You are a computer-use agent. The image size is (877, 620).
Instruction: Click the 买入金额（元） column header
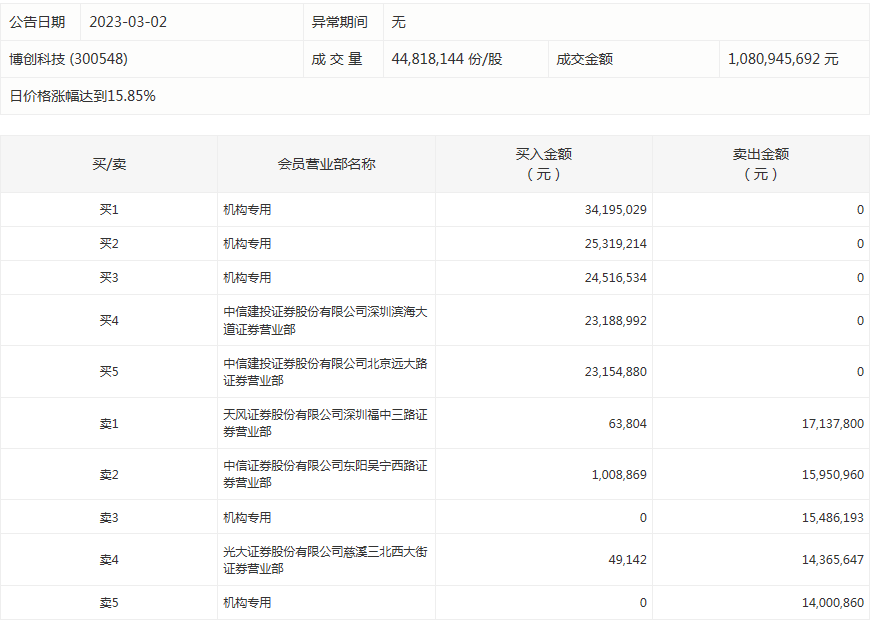[x=544, y=164]
